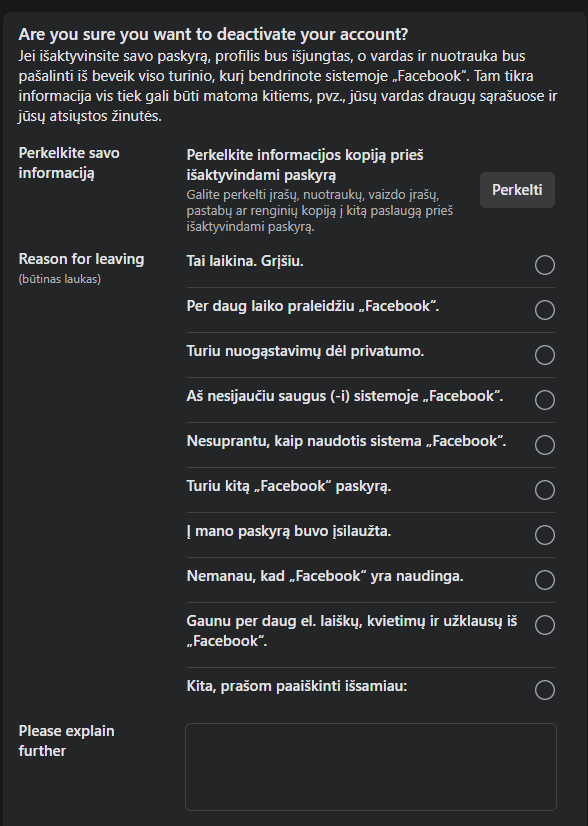Click 'Turiu nuogąstavimų dėl privatumo' label text
This screenshot has width=588, height=826.
(305, 351)
